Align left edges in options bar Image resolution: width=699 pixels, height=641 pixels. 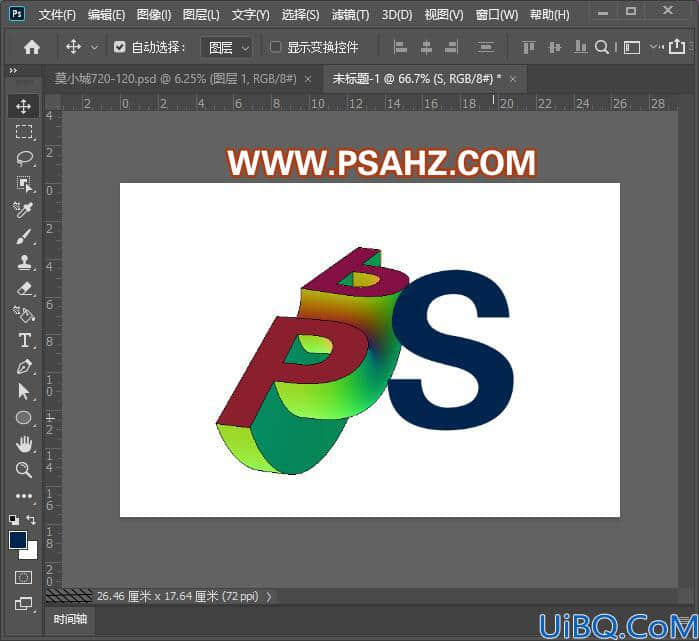[400, 47]
